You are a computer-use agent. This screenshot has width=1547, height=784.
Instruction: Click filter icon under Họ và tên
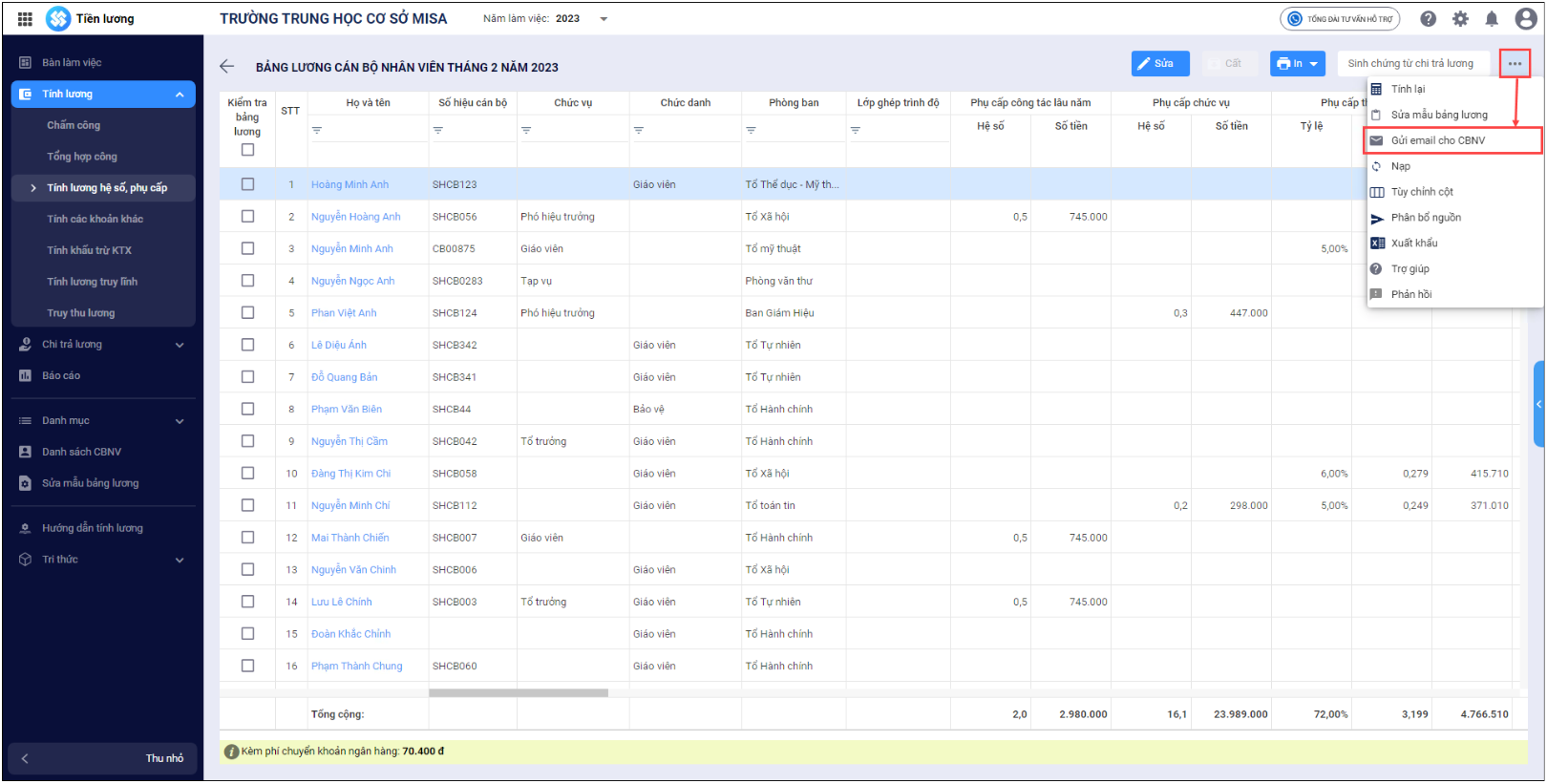click(317, 130)
